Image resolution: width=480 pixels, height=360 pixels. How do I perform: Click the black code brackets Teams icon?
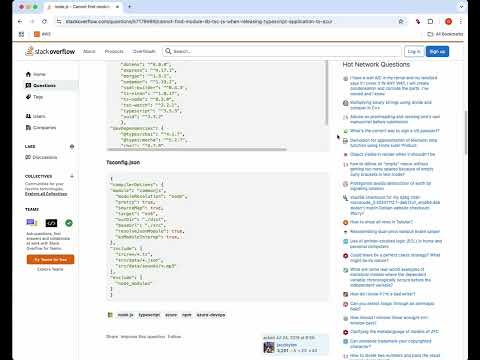coord(51,223)
